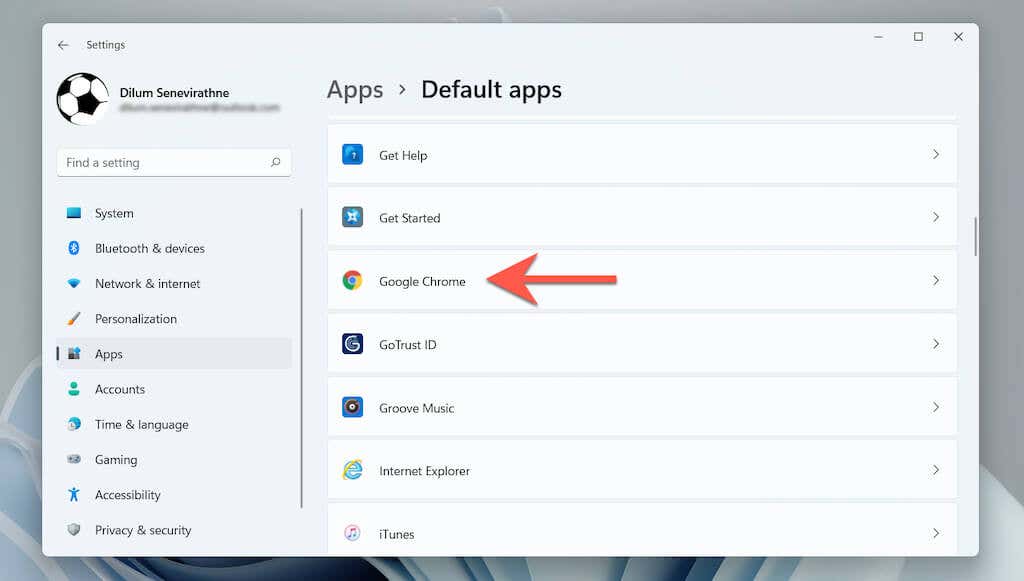1024x581 pixels.
Task: Open Google Chrome default app settings via its icon
Action: coord(352,281)
